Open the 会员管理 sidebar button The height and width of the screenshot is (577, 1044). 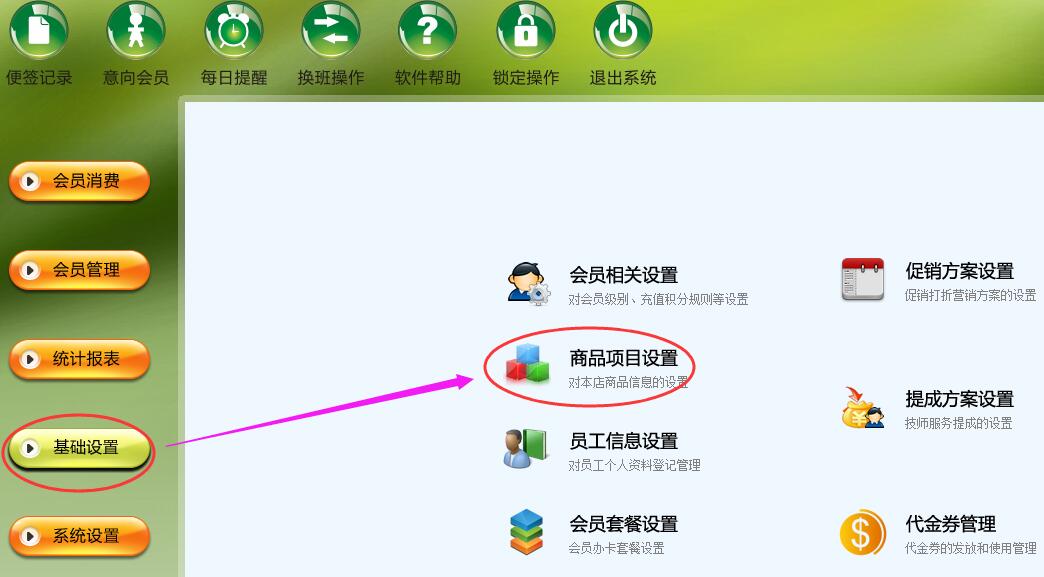(x=79, y=270)
